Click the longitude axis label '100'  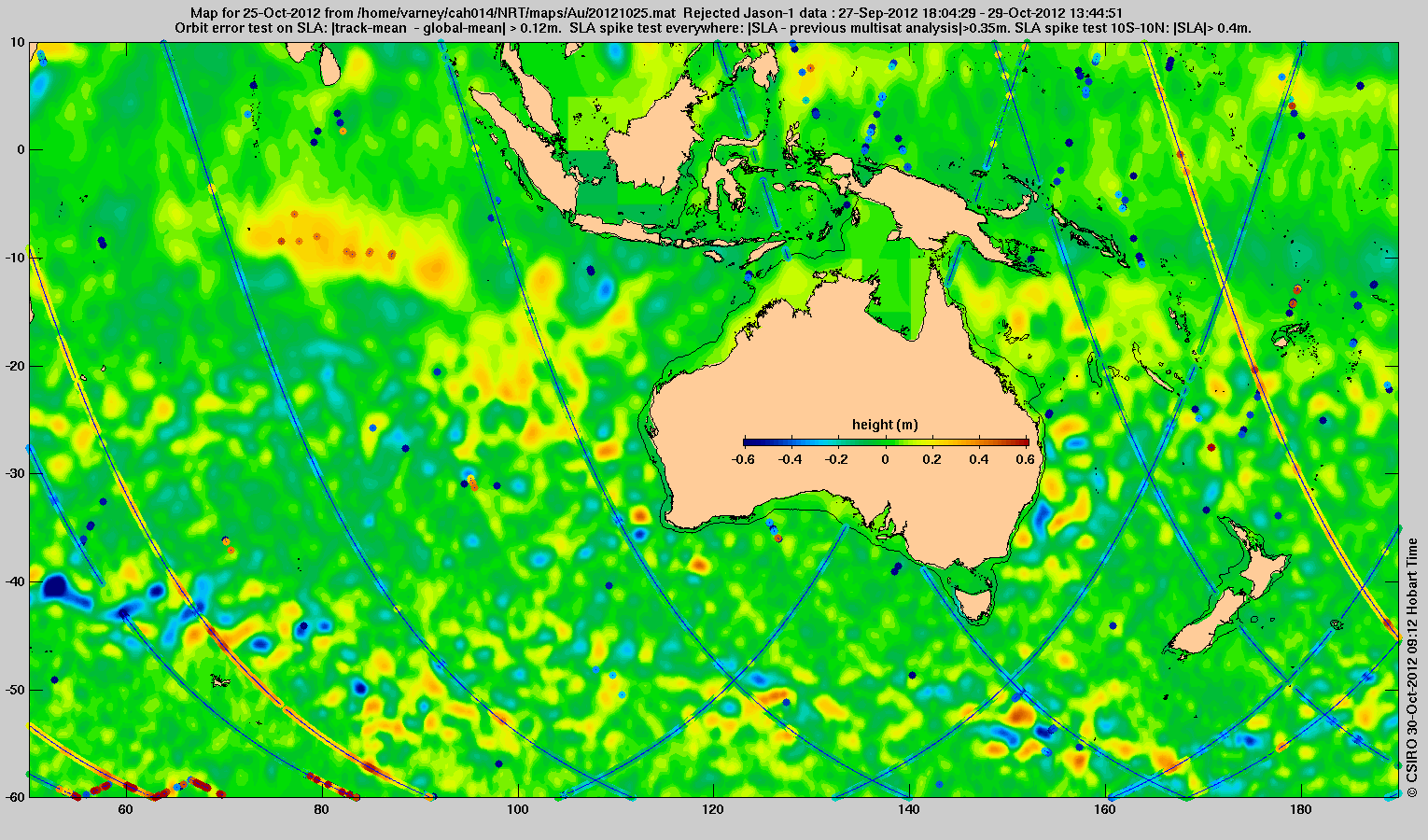518,809
